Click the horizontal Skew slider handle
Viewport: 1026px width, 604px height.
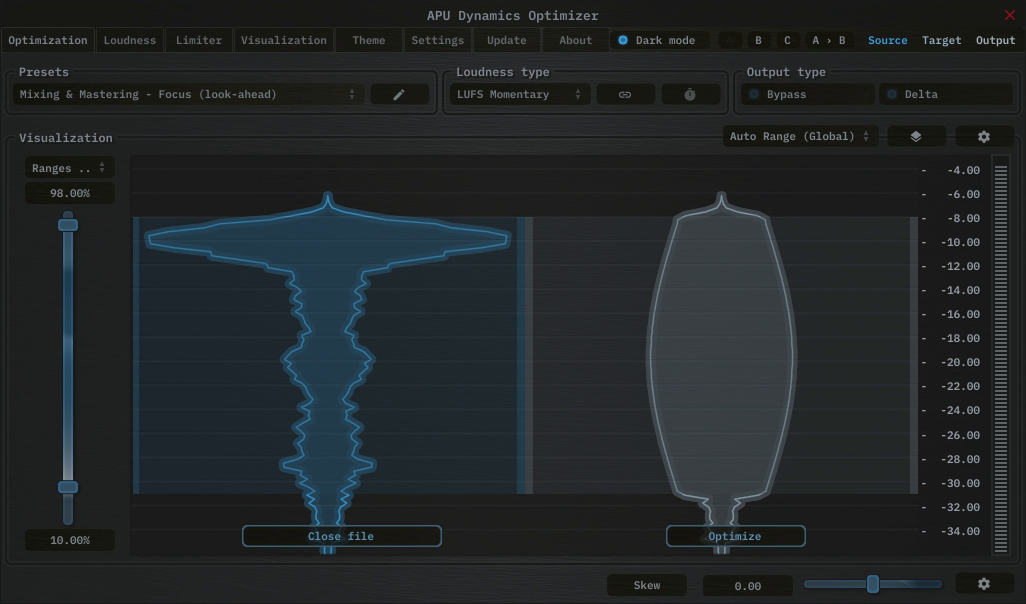(x=873, y=584)
